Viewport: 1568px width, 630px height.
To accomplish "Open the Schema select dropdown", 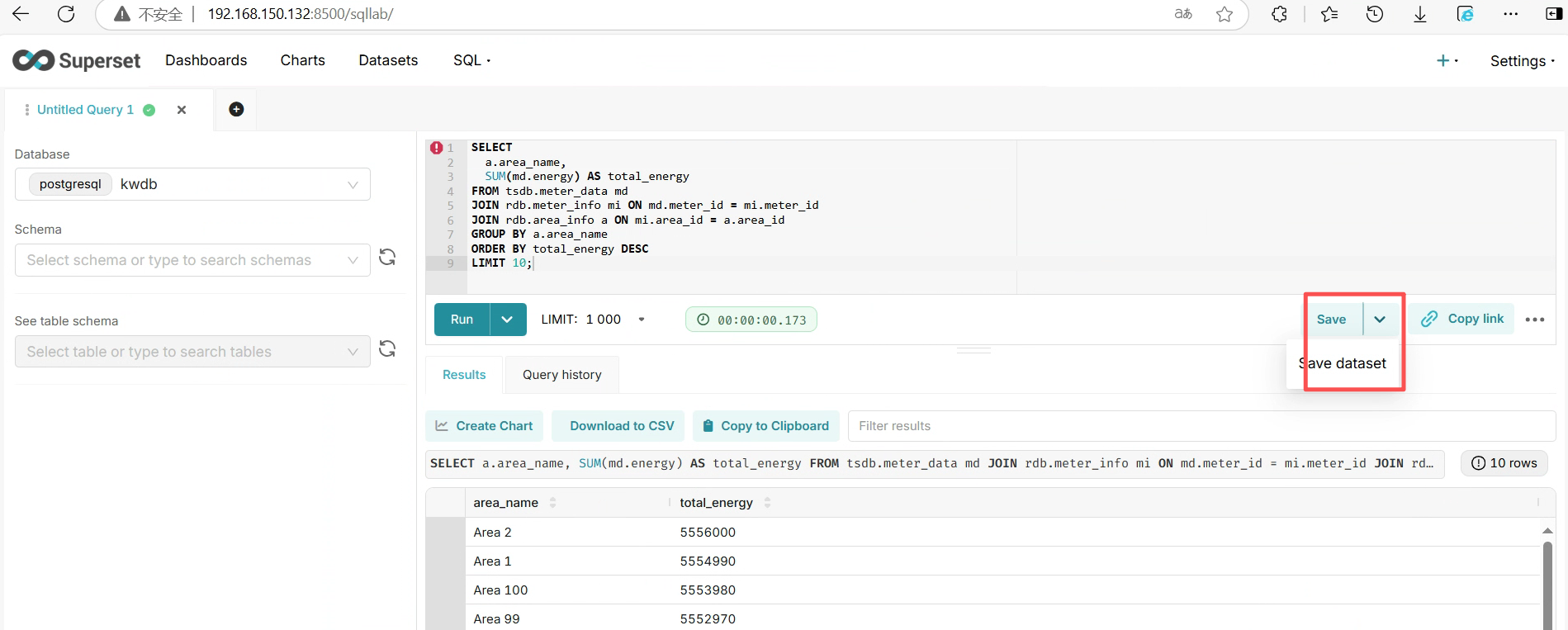I will point(192,260).
